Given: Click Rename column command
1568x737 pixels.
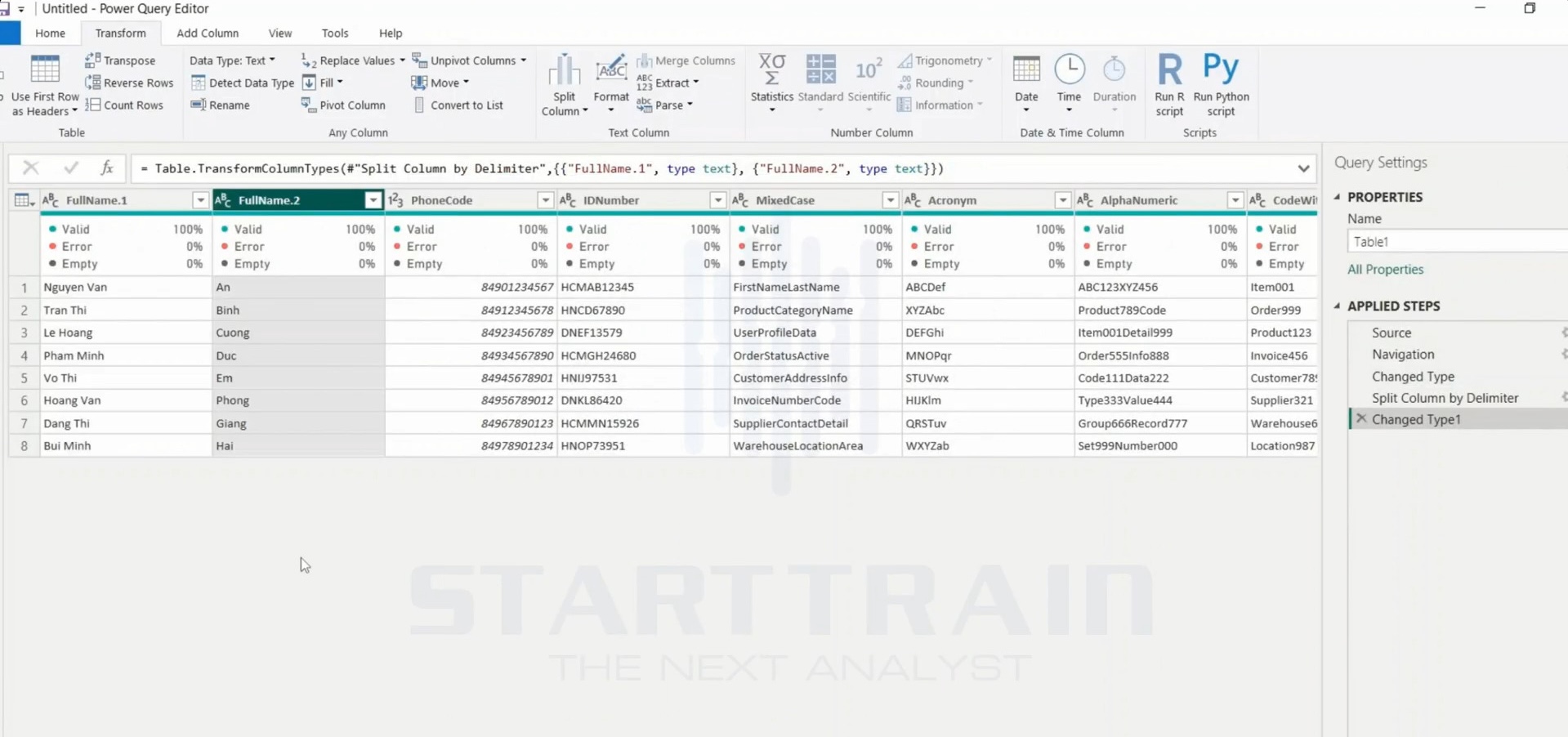Looking at the screenshot, I should (x=220, y=105).
